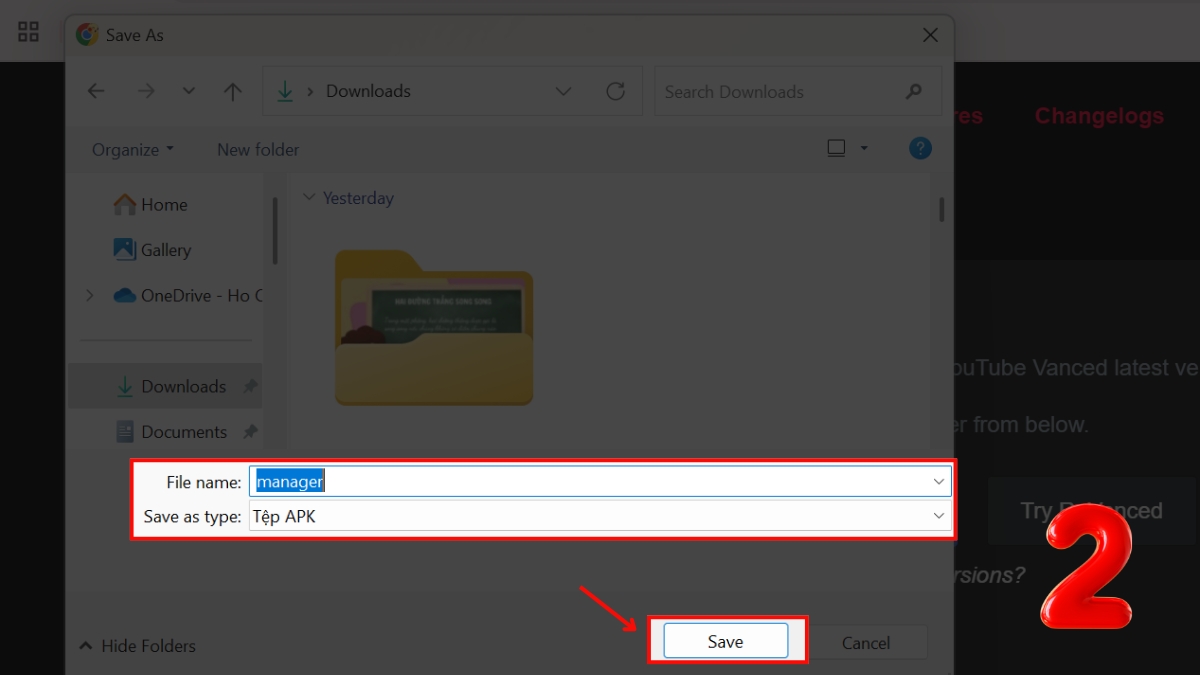Collapse the Yesterday group
This screenshot has width=1200, height=675.
click(x=308, y=198)
